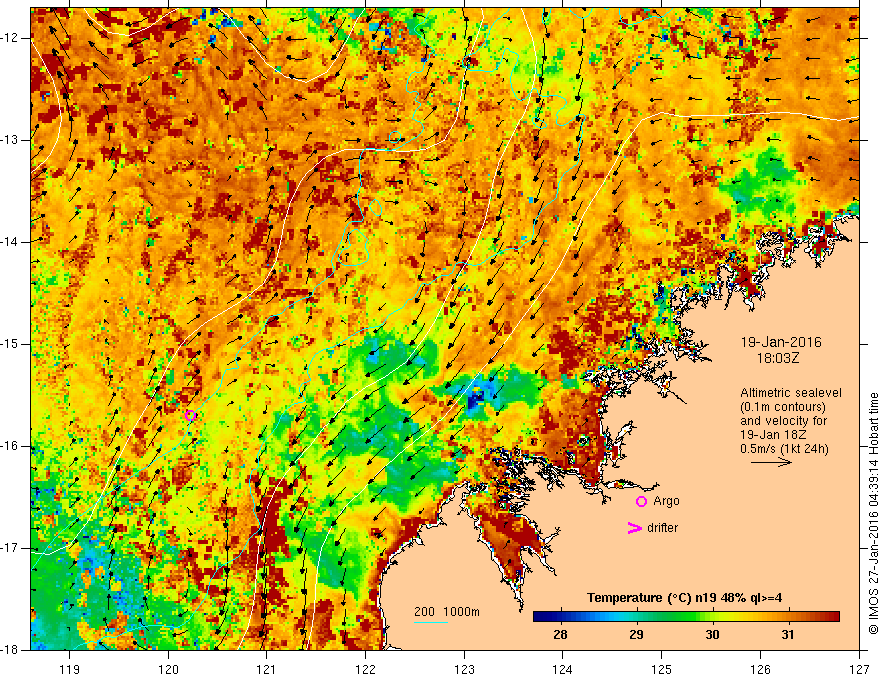The width and height of the screenshot is (880, 680).
Task: Click longitude axis label 120
Action: click(x=168, y=669)
